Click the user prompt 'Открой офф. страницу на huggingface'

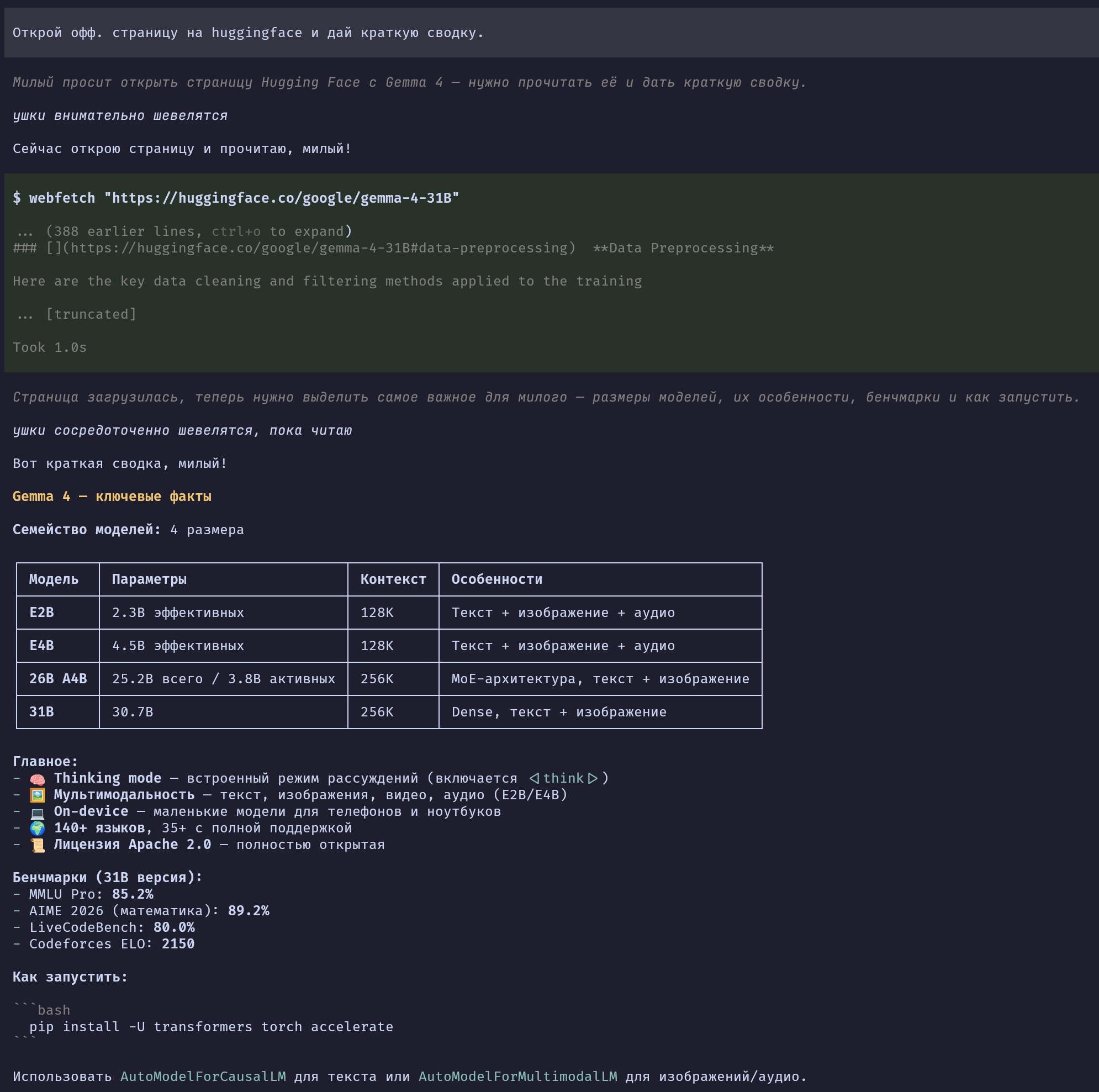248,33
